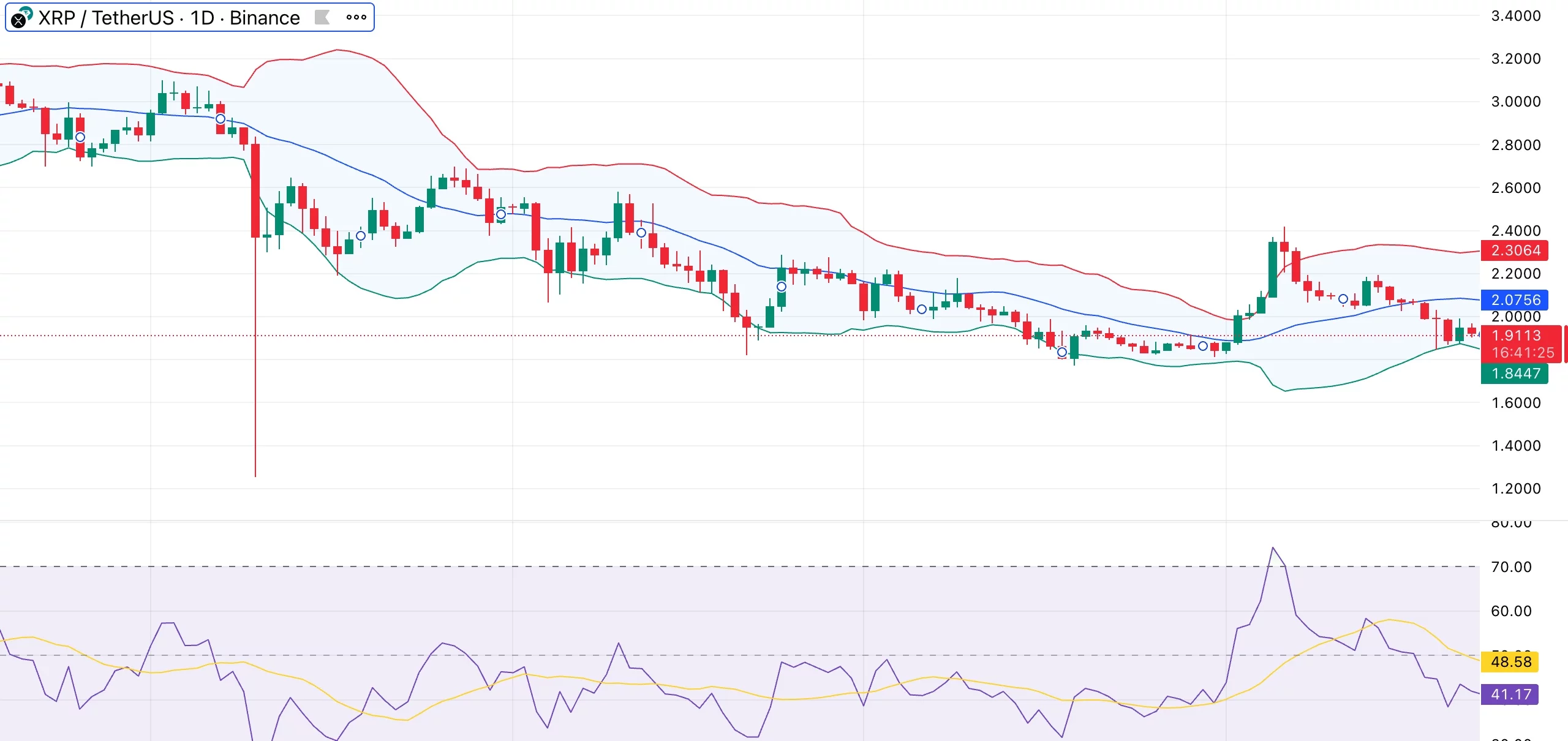The width and height of the screenshot is (1568, 741).
Task: Click the red last price label 1.9113
Action: click(1517, 336)
